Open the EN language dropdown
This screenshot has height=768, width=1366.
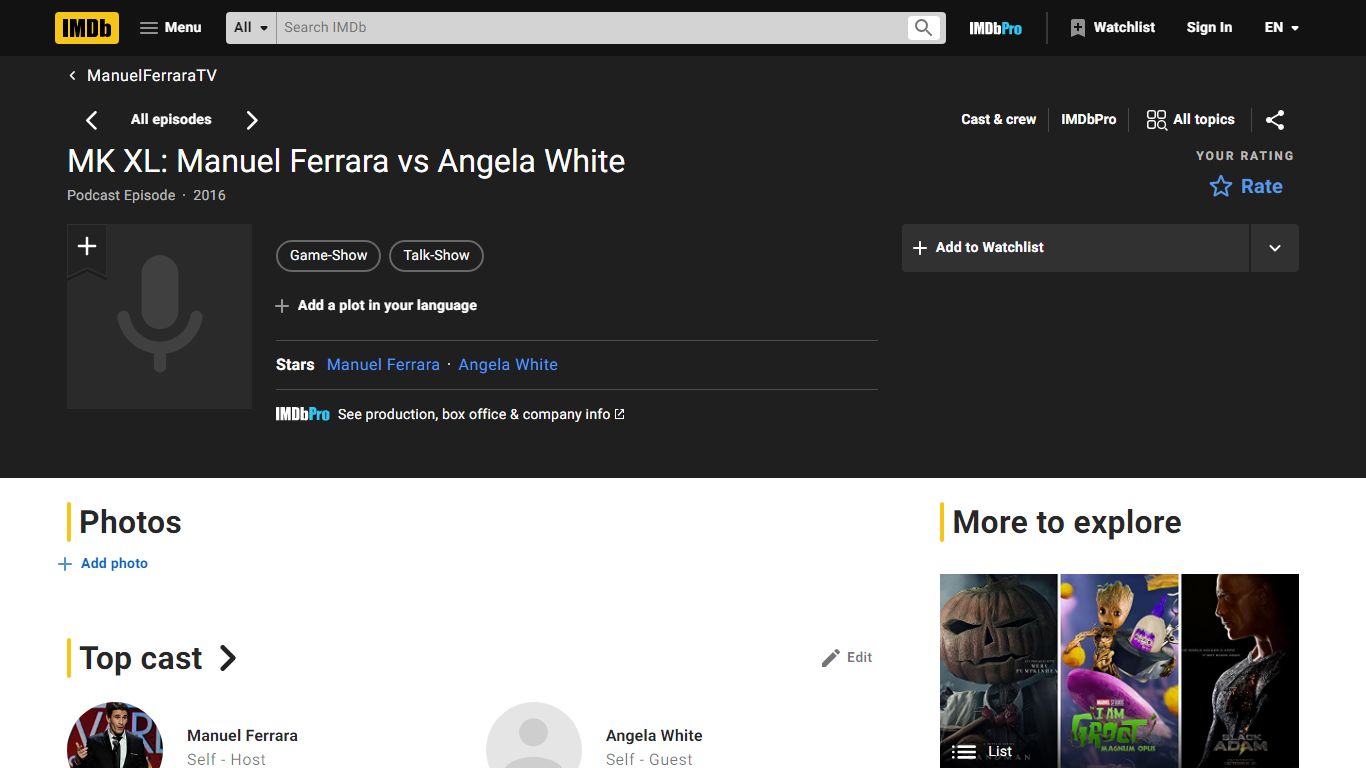pos(1281,28)
